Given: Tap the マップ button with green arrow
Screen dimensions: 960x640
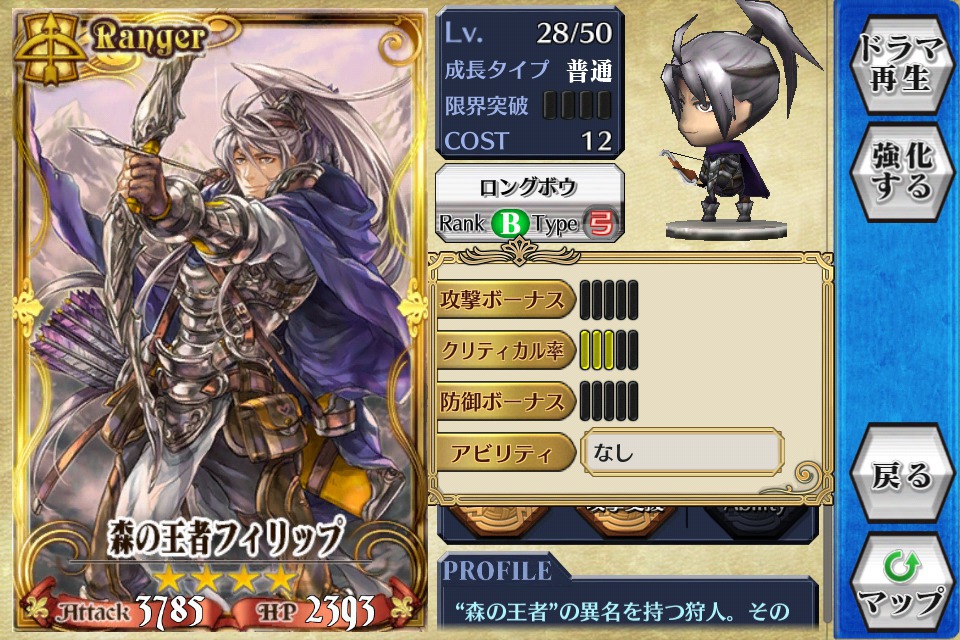Looking at the screenshot, I should (x=901, y=583).
